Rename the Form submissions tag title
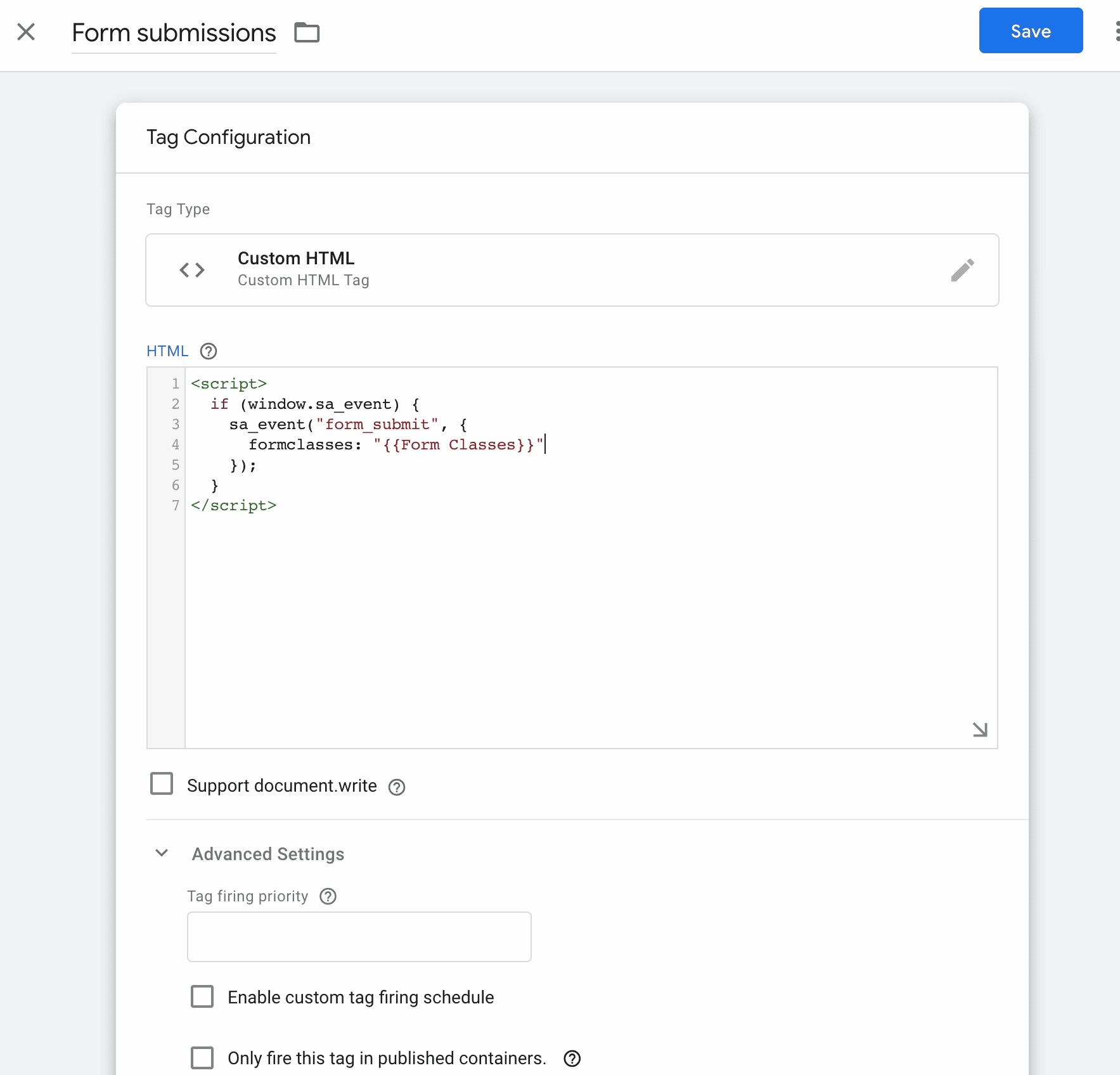Image resolution: width=1120 pixels, height=1075 pixels. tap(174, 33)
